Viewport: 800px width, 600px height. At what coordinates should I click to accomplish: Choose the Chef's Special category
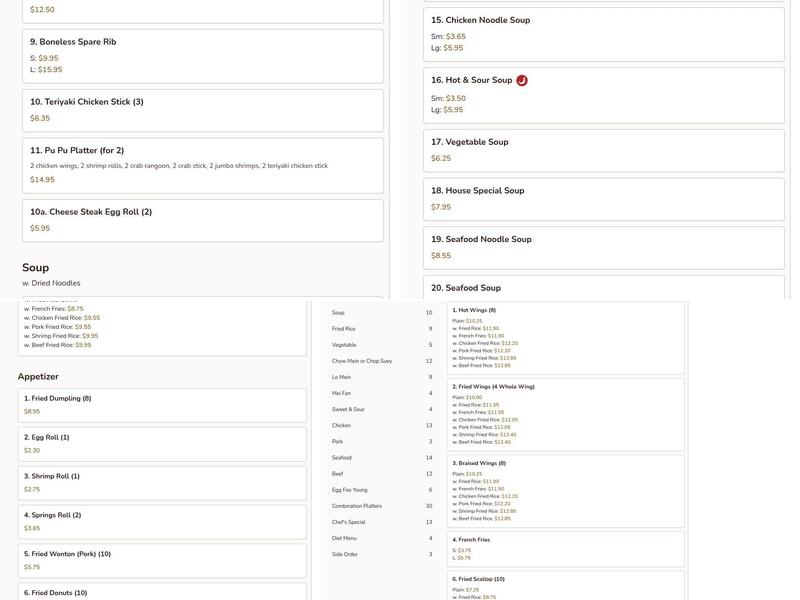pos(349,522)
